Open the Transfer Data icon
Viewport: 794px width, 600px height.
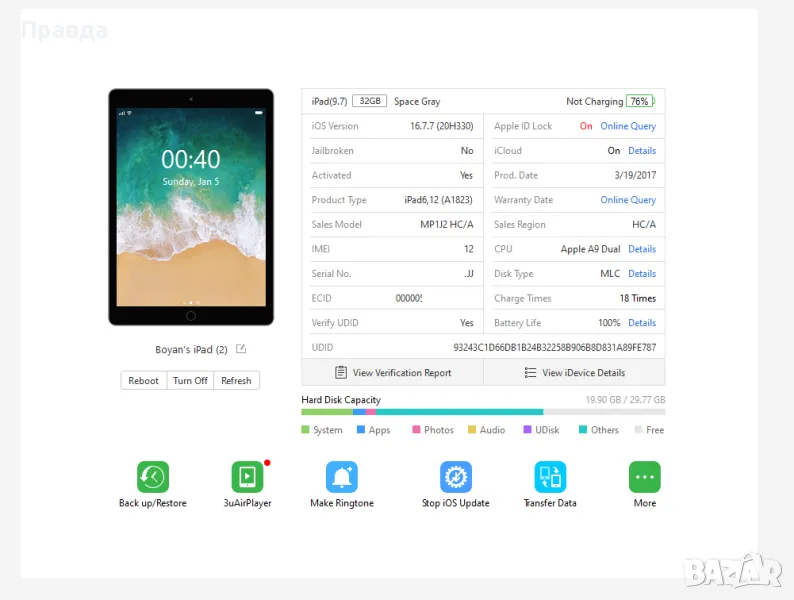[549, 477]
